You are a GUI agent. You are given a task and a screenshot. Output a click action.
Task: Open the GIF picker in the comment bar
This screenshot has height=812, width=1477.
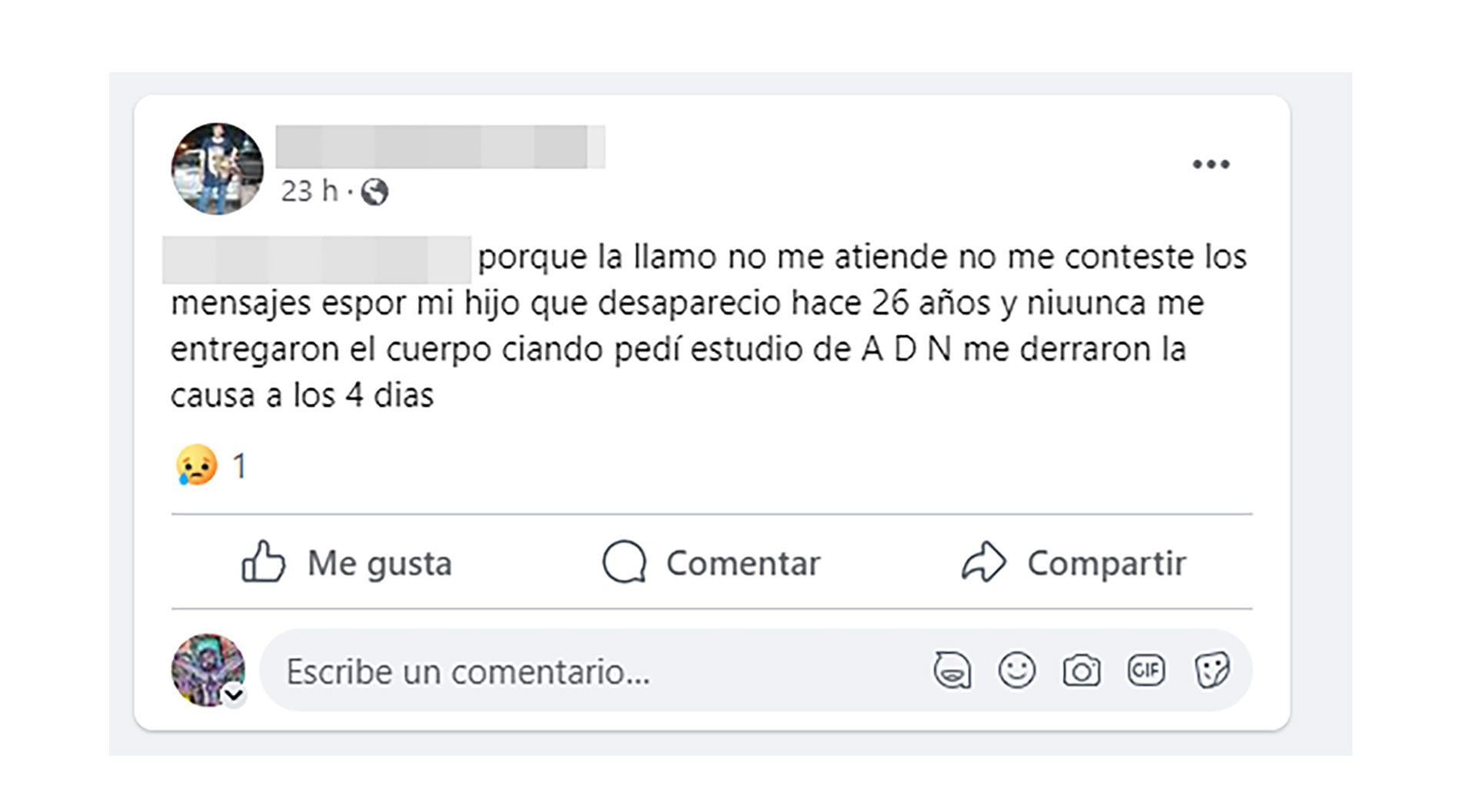pyautogui.click(x=1148, y=671)
